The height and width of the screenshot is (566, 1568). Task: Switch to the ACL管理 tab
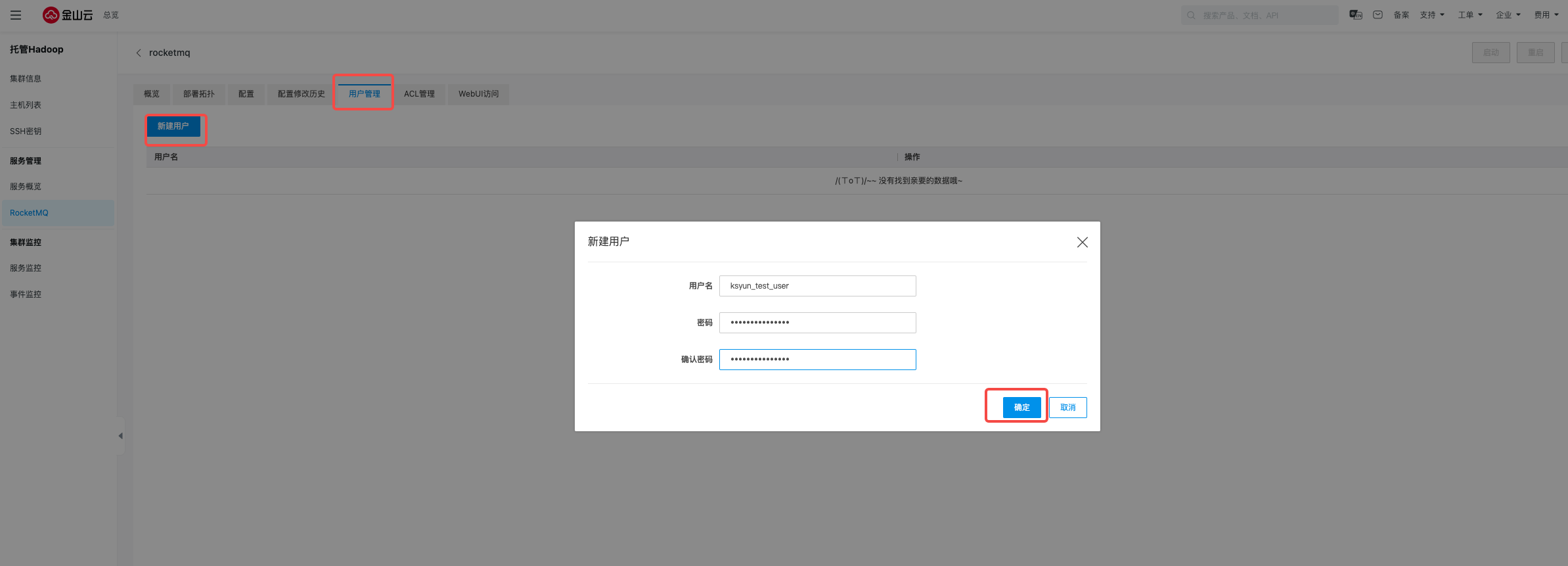419,94
